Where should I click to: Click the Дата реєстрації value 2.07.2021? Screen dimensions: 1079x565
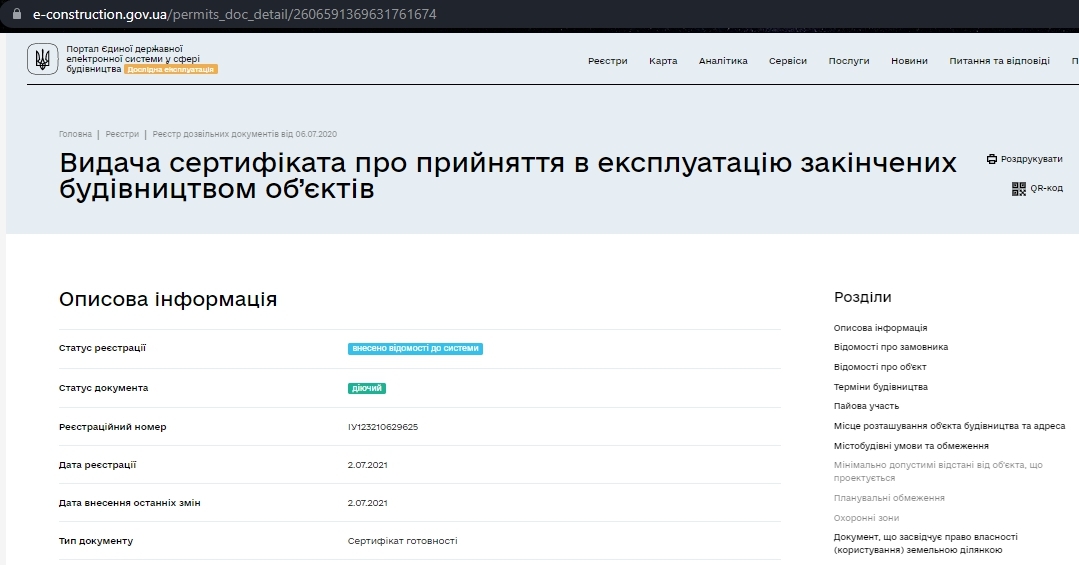367,465
